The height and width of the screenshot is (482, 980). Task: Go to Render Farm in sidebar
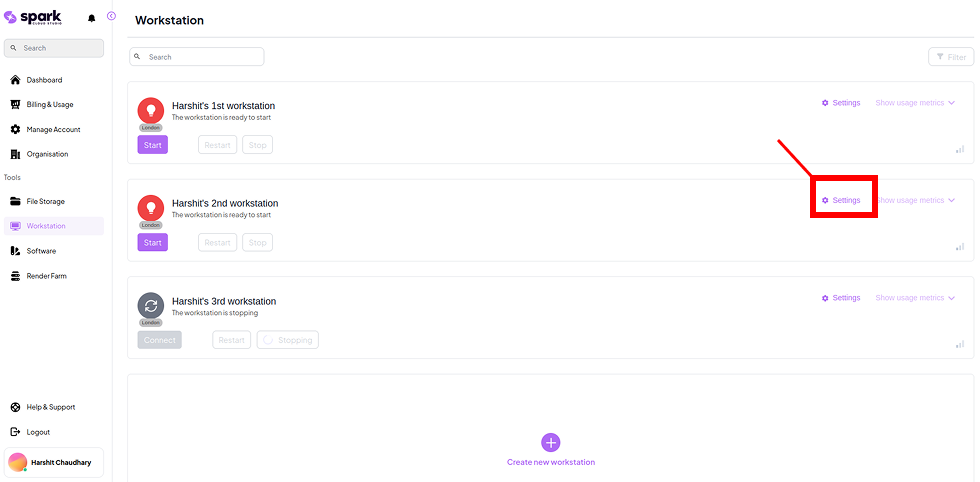point(46,276)
